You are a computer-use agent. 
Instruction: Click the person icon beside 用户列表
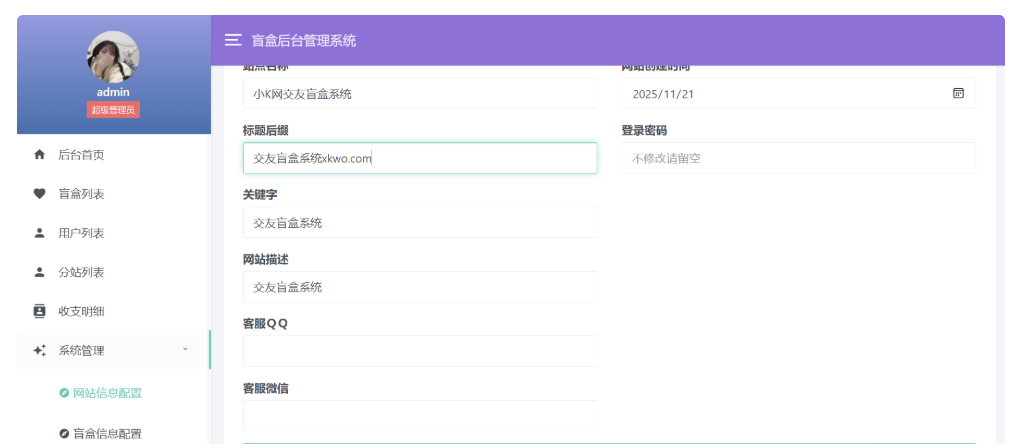pos(40,233)
